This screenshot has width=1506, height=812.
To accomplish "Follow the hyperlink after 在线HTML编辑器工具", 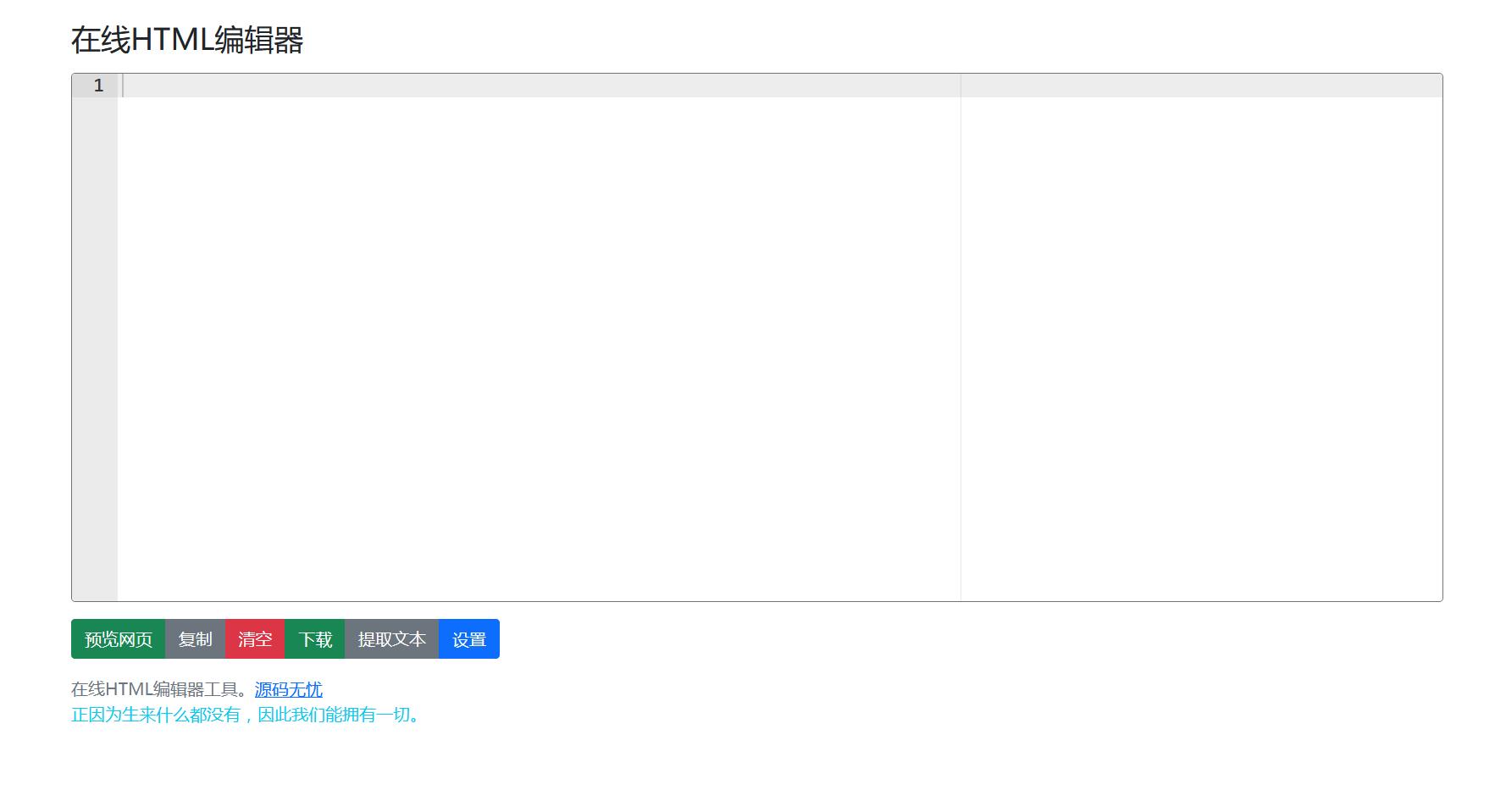I will point(288,689).
